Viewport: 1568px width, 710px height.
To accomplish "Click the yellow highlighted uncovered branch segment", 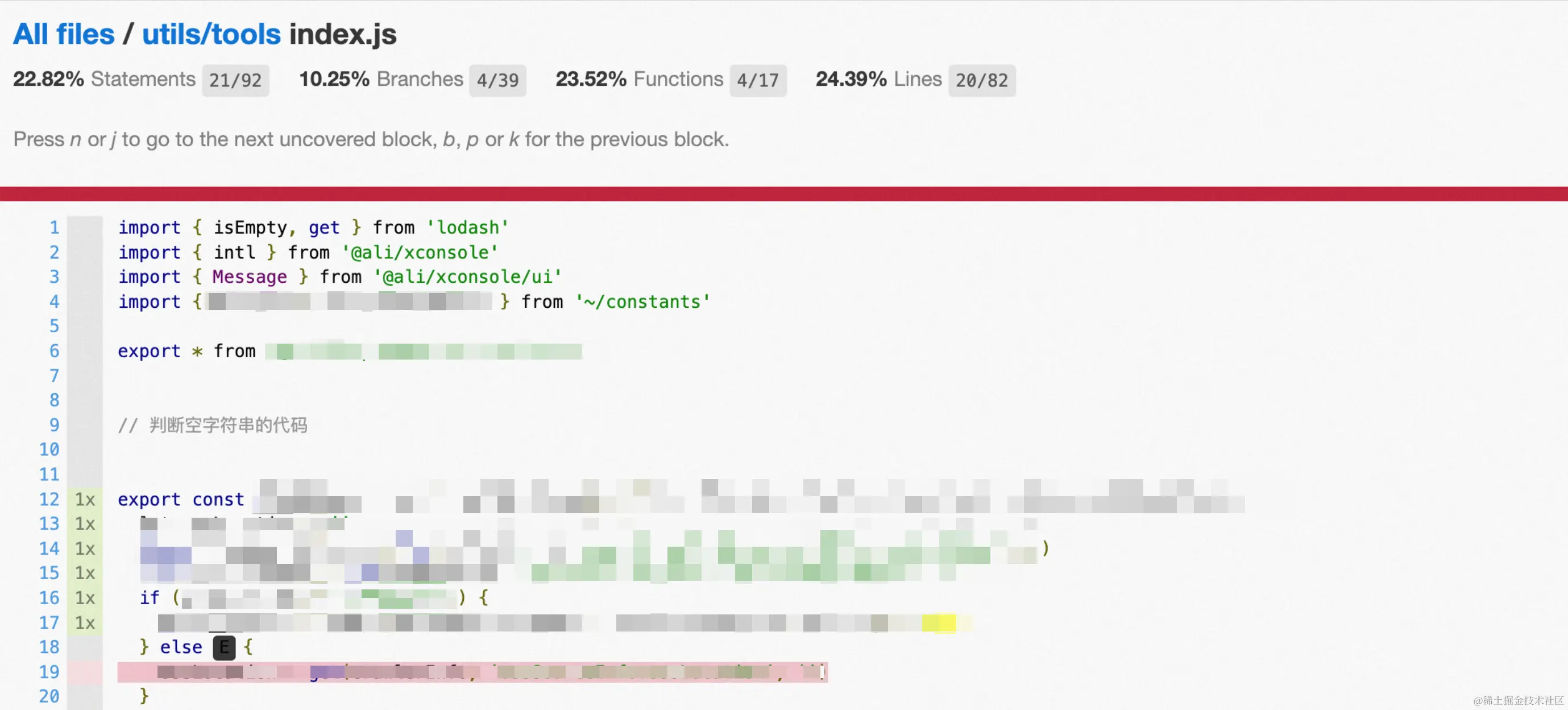I will click(938, 623).
